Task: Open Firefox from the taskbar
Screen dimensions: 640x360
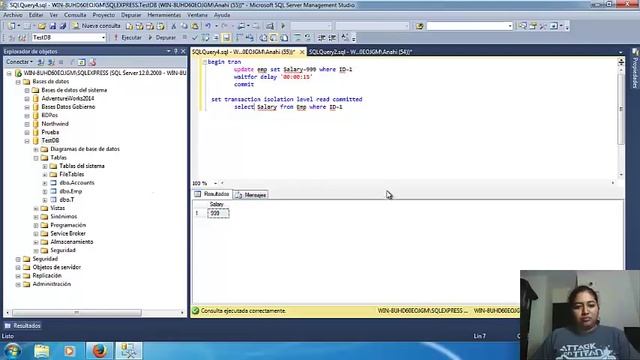Action: click(x=99, y=351)
